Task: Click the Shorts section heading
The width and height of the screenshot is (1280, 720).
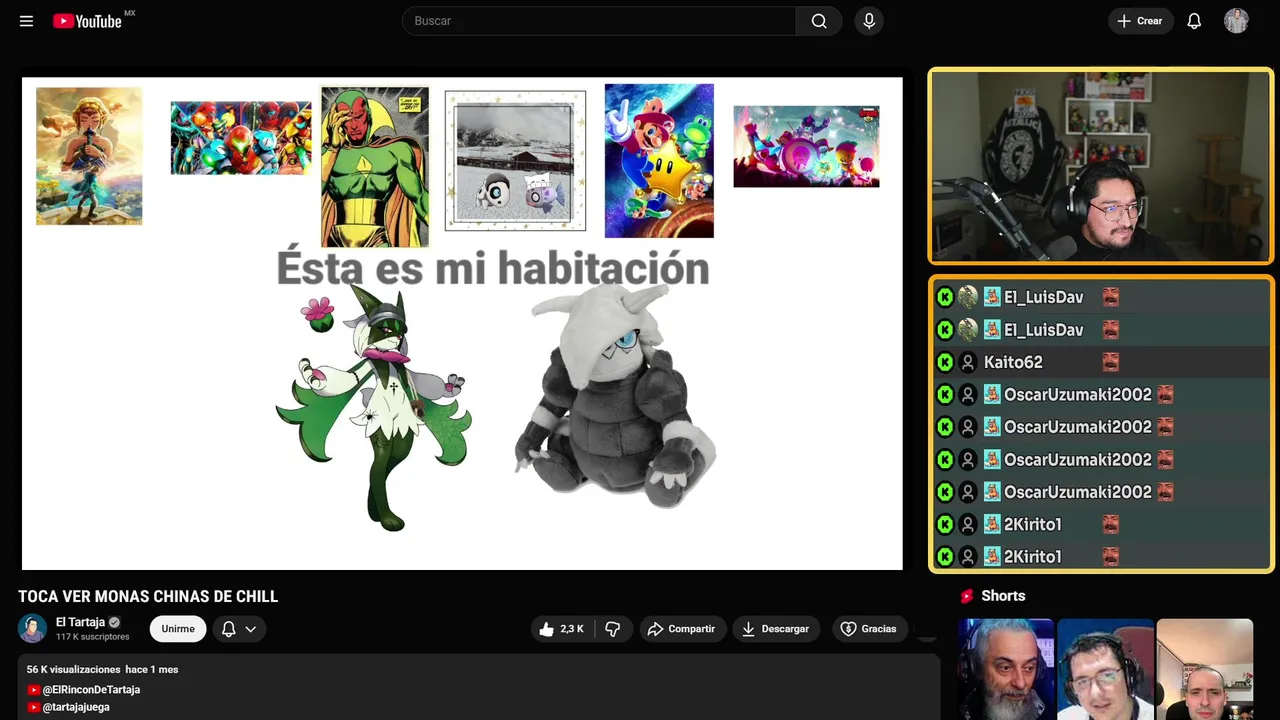Action: [x=1003, y=596]
